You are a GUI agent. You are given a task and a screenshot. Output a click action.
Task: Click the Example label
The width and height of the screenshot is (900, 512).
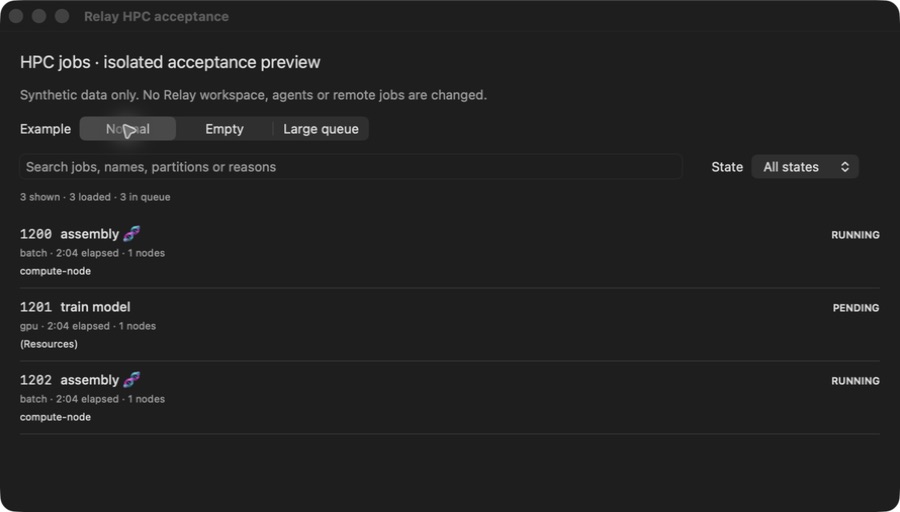45,129
